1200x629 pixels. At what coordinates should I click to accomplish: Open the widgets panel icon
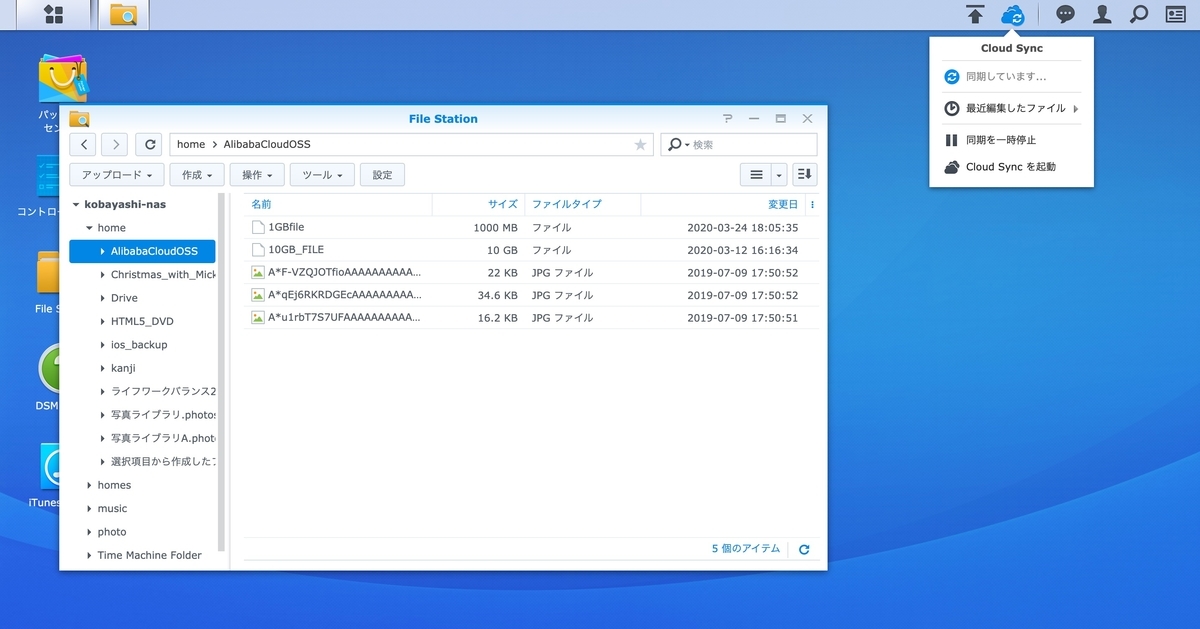1175,15
